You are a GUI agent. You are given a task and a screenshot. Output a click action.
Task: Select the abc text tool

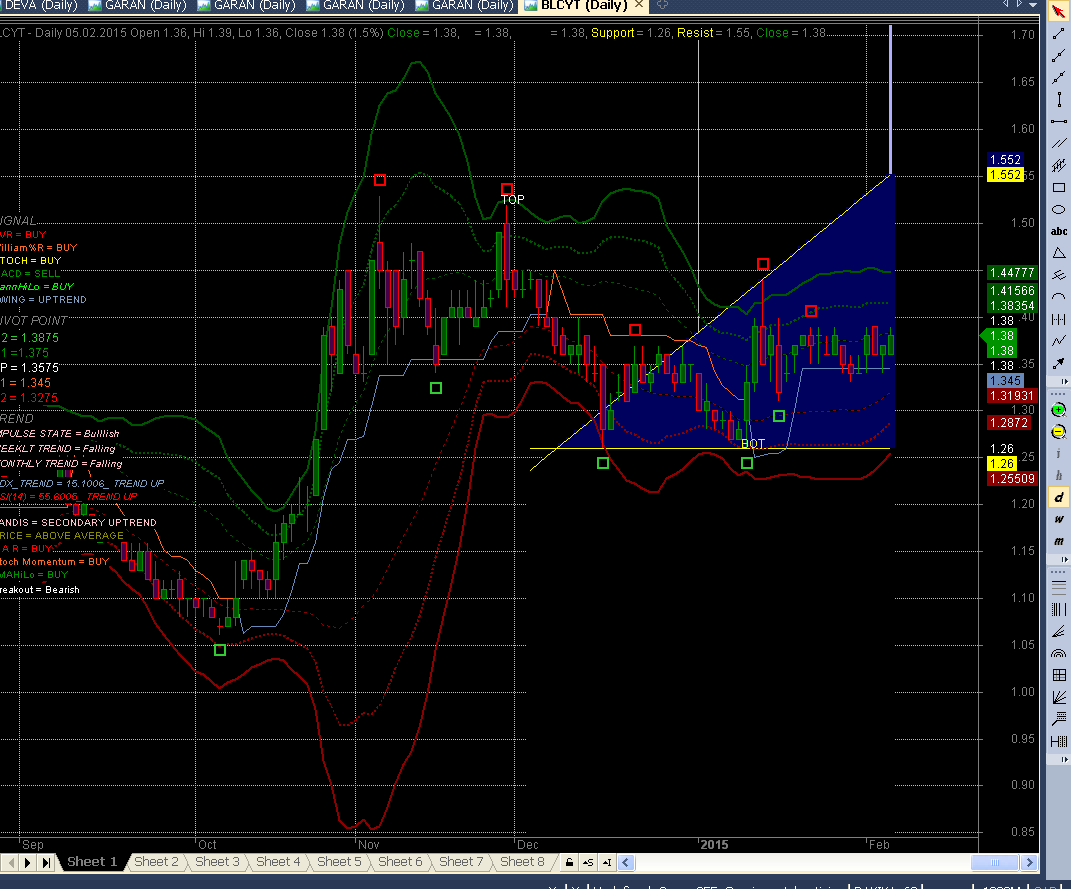pyautogui.click(x=1058, y=232)
